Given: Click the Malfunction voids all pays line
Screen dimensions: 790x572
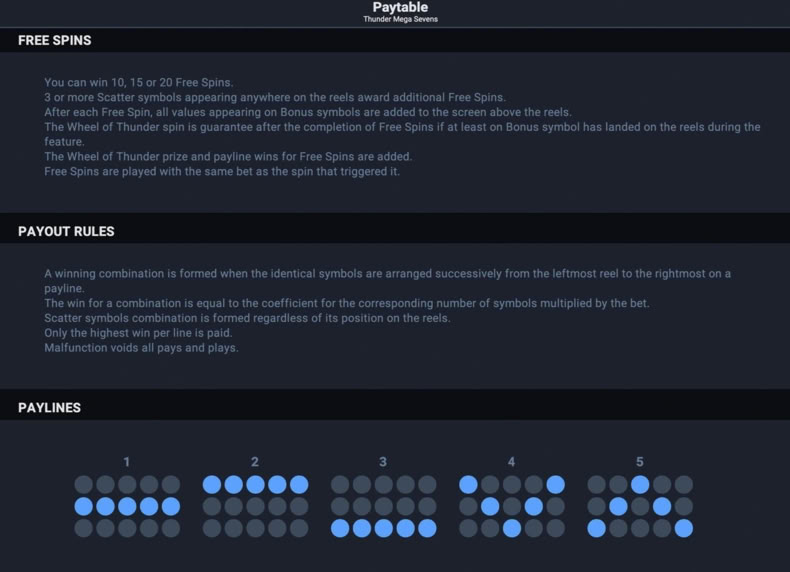Looking at the screenshot, I should pos(142,348).
